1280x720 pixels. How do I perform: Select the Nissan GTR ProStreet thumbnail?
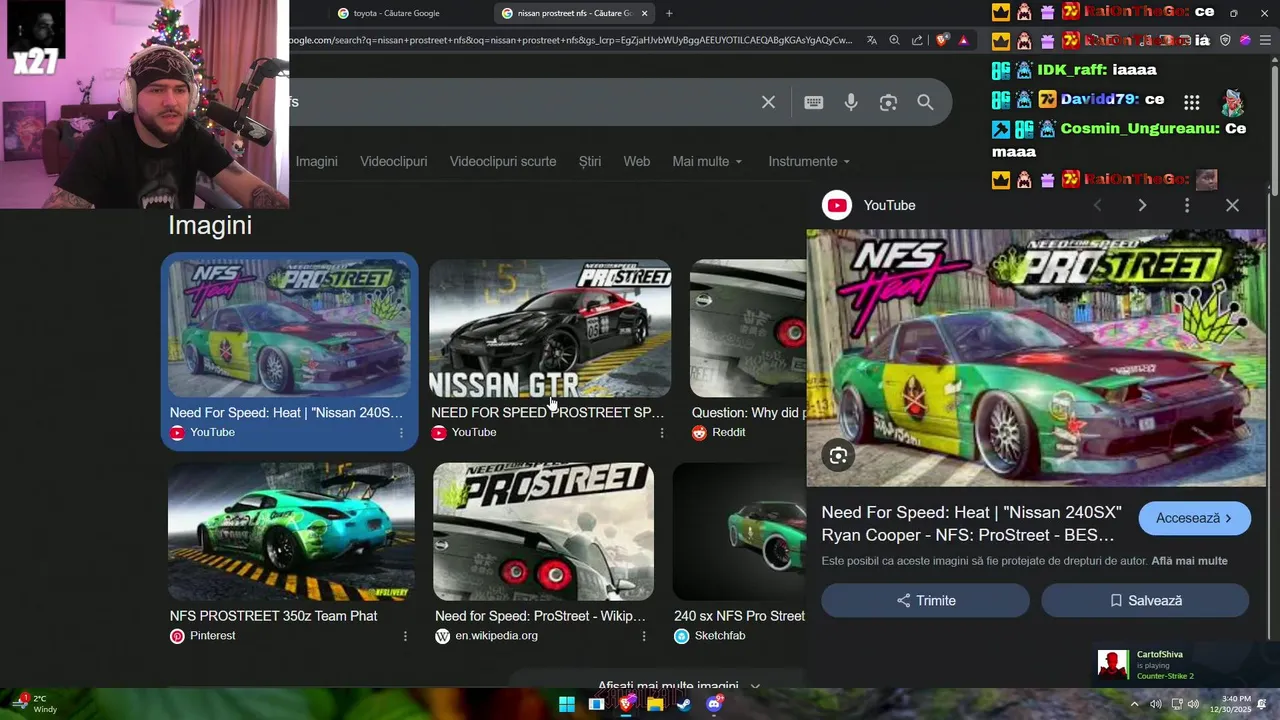point(550,328)
